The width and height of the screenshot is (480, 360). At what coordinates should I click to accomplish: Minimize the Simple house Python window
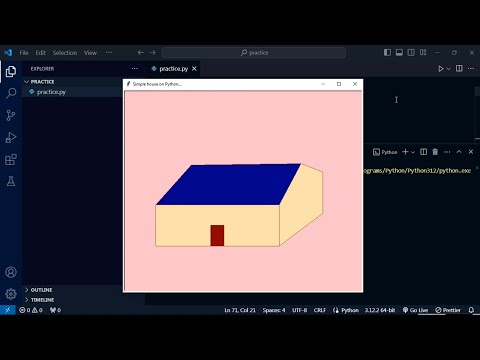[323, 84]
